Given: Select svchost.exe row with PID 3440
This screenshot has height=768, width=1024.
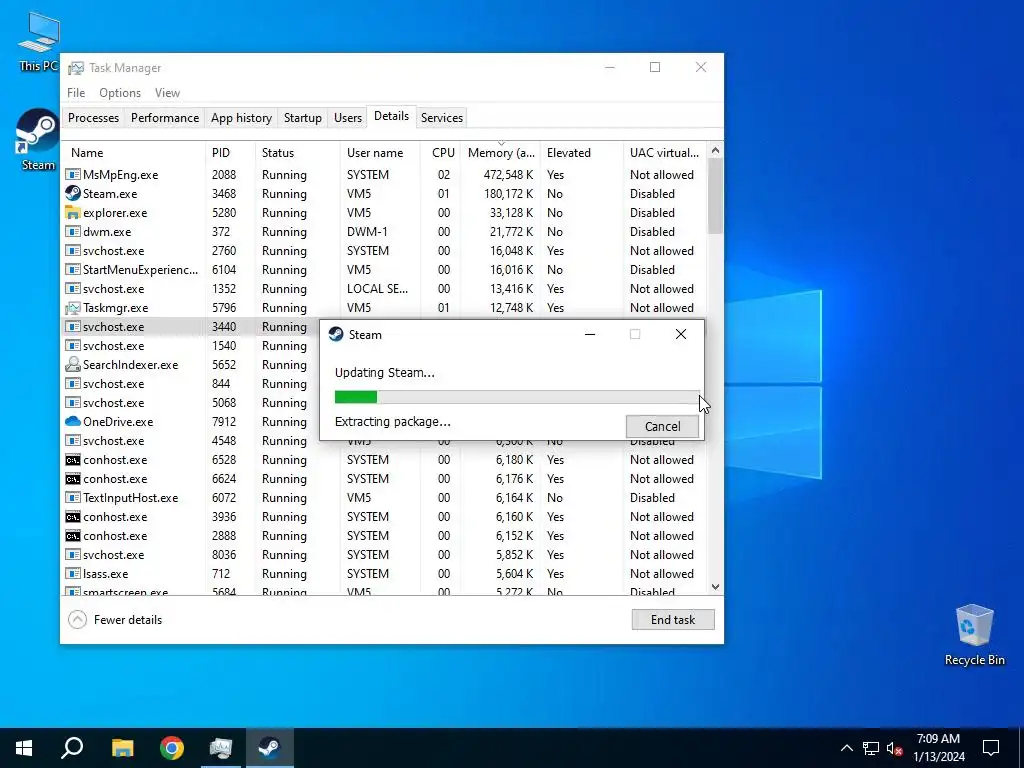Looking at the screenshot, I should [191, 327].
